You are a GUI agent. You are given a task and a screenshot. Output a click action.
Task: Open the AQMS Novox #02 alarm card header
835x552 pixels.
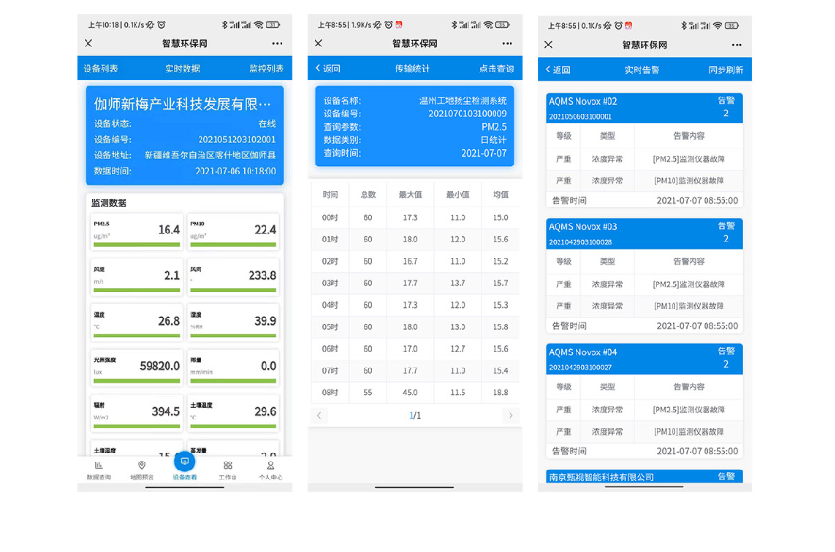coord(644,108)
